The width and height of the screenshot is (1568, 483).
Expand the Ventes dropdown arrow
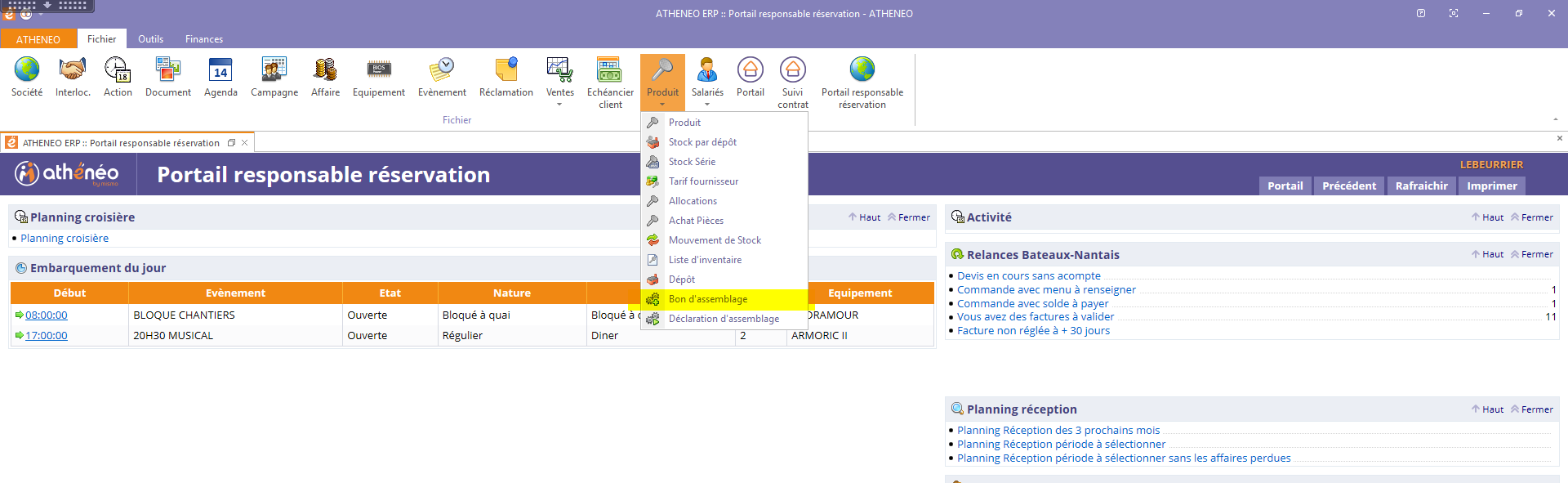(559, 105)
